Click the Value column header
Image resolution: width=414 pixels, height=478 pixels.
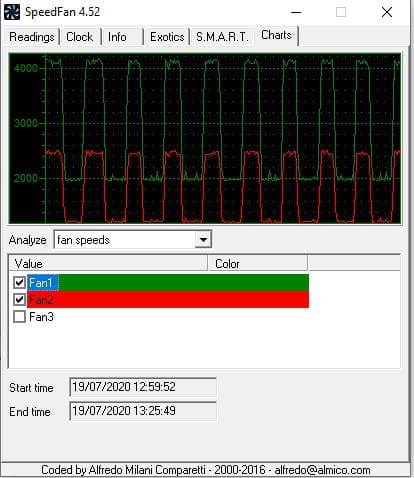point(108,264)
